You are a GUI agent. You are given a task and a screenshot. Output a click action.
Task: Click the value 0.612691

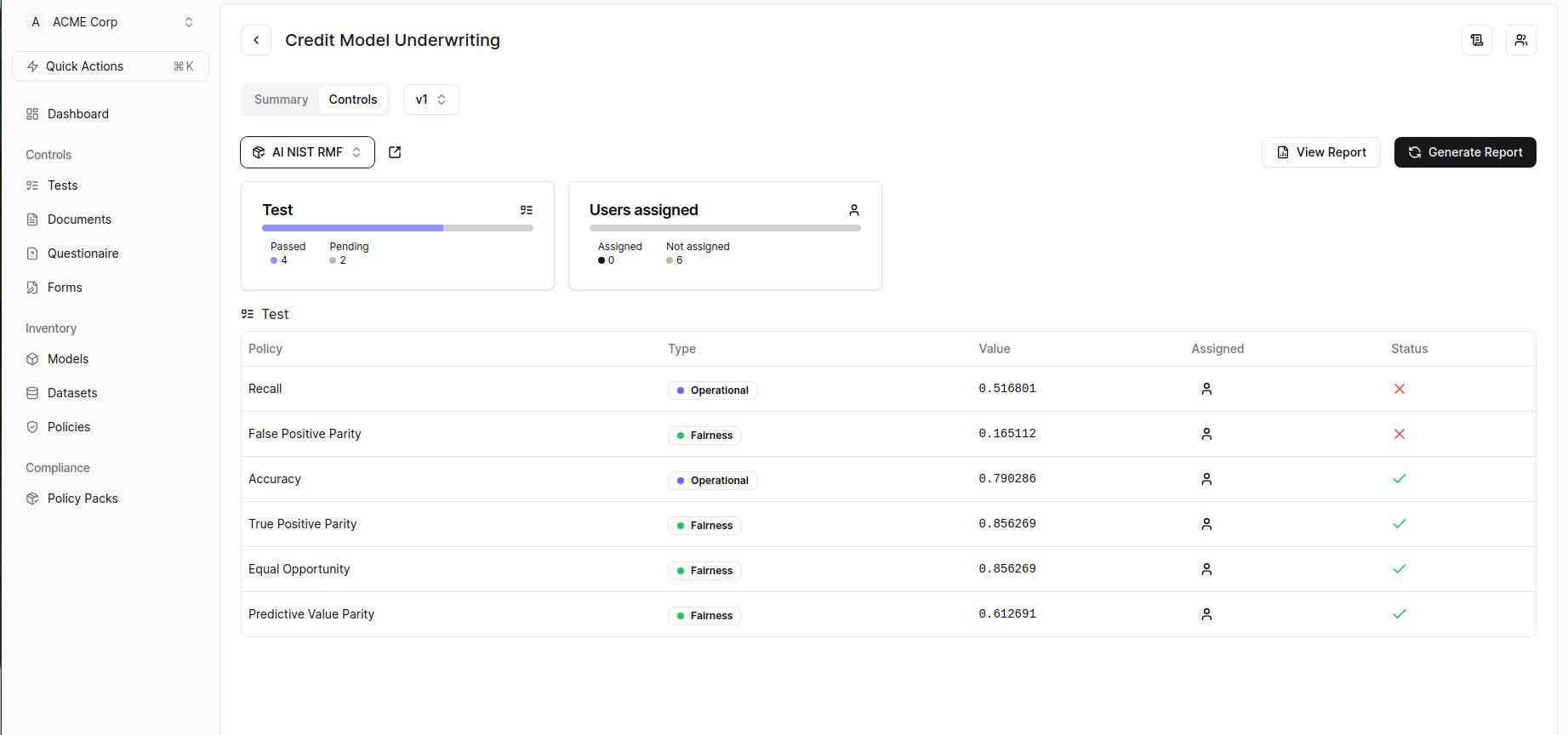click(1007, 614)
